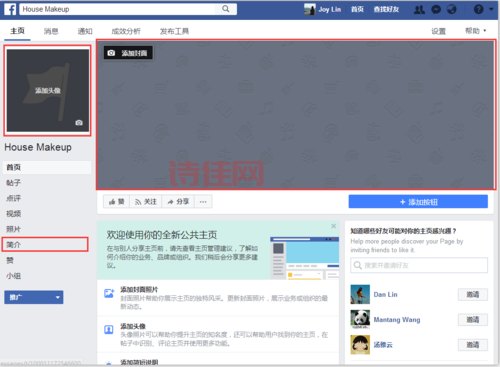Click the 关注 follow button
The height and width of the screenshot is (367, 500).
tap(146, 202)
